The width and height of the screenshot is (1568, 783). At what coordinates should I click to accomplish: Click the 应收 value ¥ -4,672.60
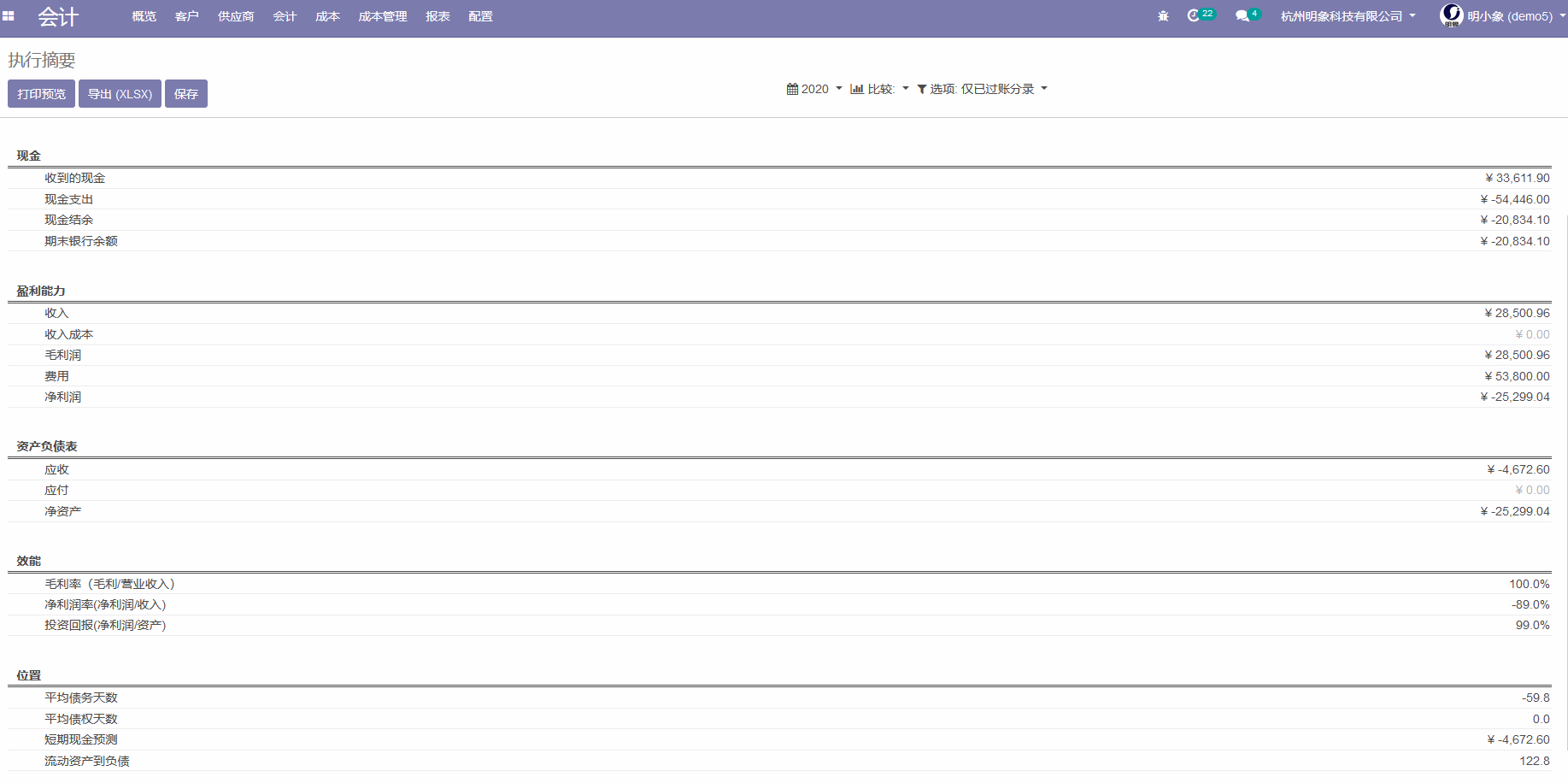tap(1518, 469)
